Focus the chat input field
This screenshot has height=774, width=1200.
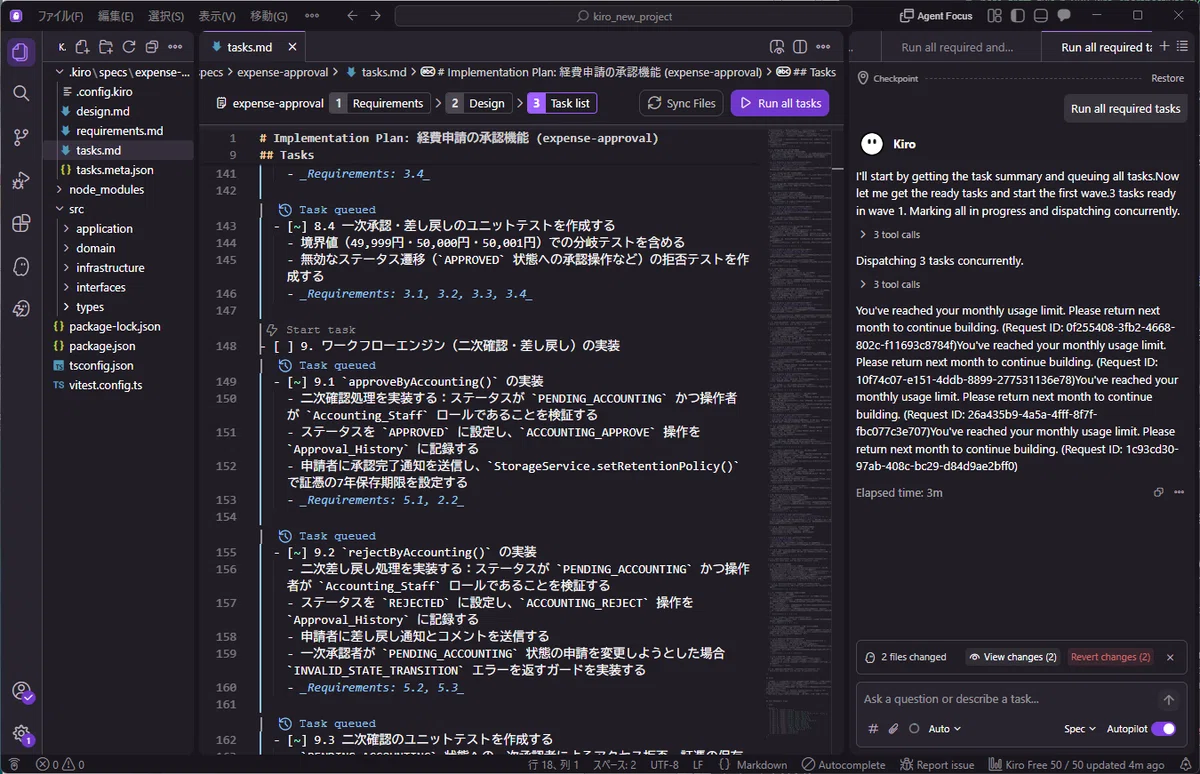[x=1005, y=699]
